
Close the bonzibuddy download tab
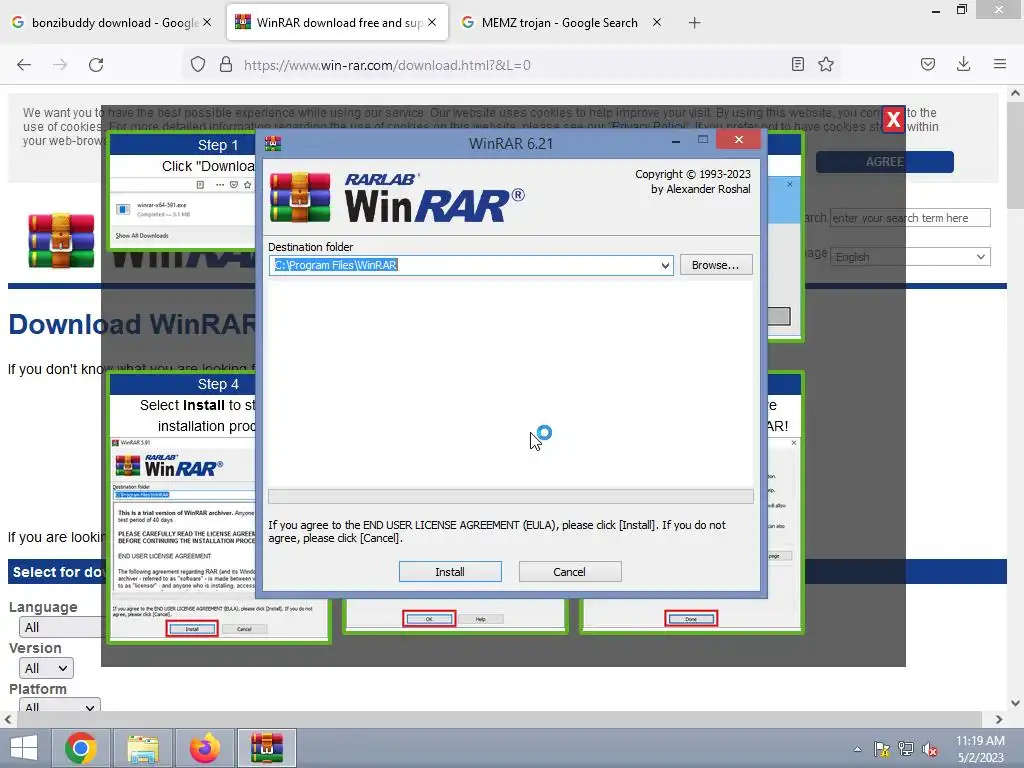point(207,22)
